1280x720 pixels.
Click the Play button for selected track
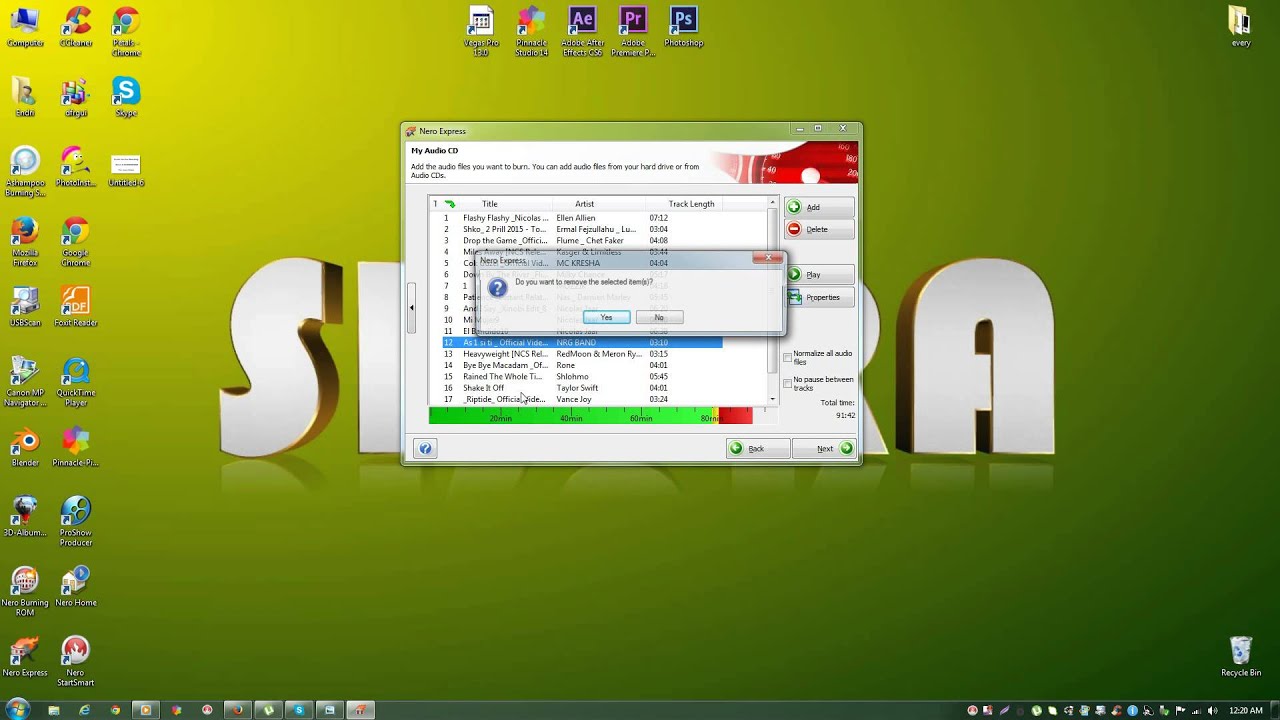[x=819, y=274]
